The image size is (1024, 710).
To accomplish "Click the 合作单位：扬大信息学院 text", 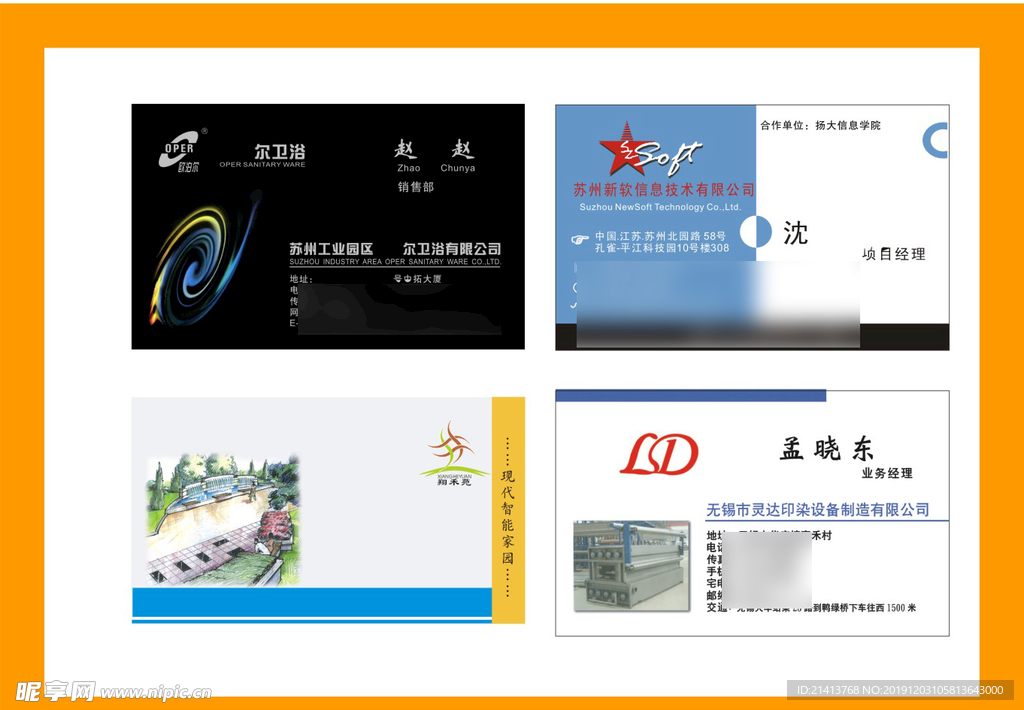I will [x=820, y=126].
